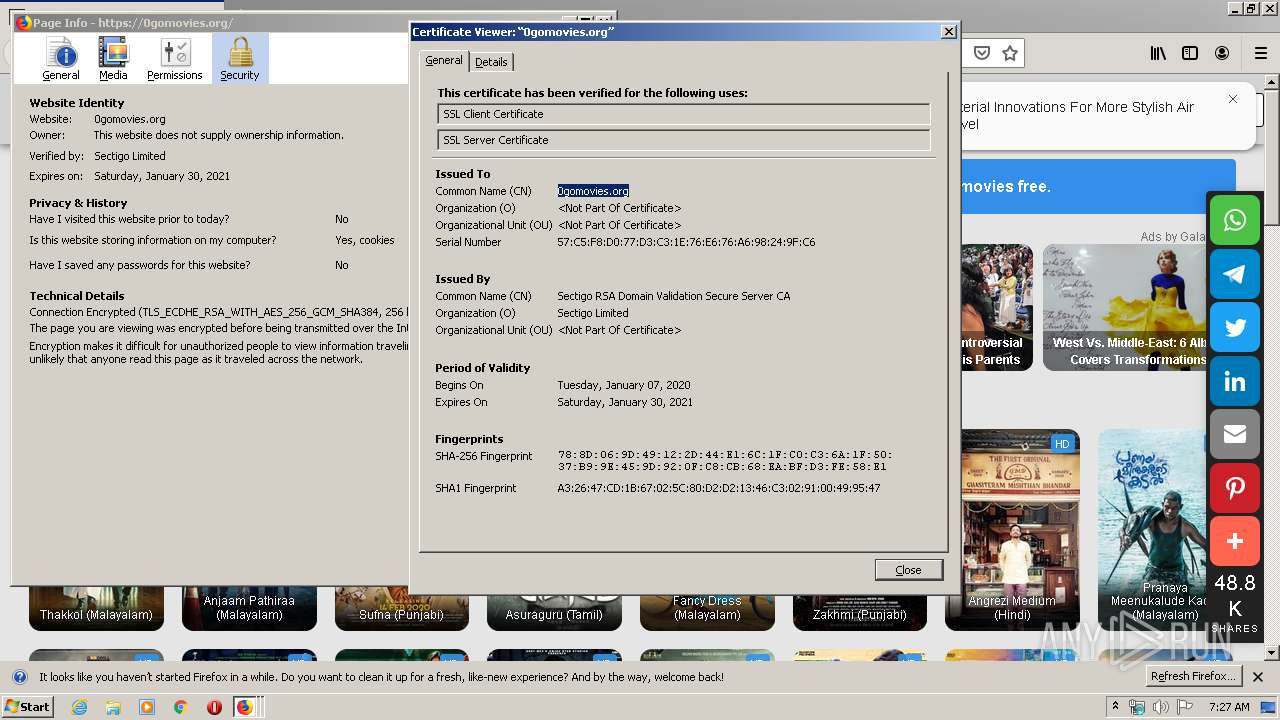Open Opera icon in taskbar
Image resolution: width=1280 pixels, height=720 pixels.
pos(214,707)
